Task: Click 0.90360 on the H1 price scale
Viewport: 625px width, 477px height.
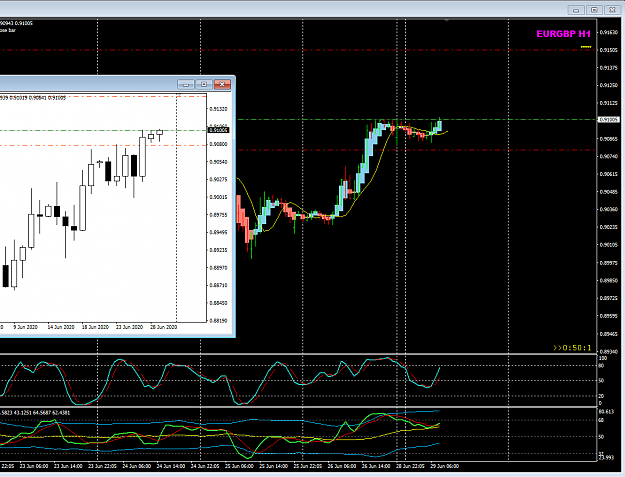Action: click(609, 209)
